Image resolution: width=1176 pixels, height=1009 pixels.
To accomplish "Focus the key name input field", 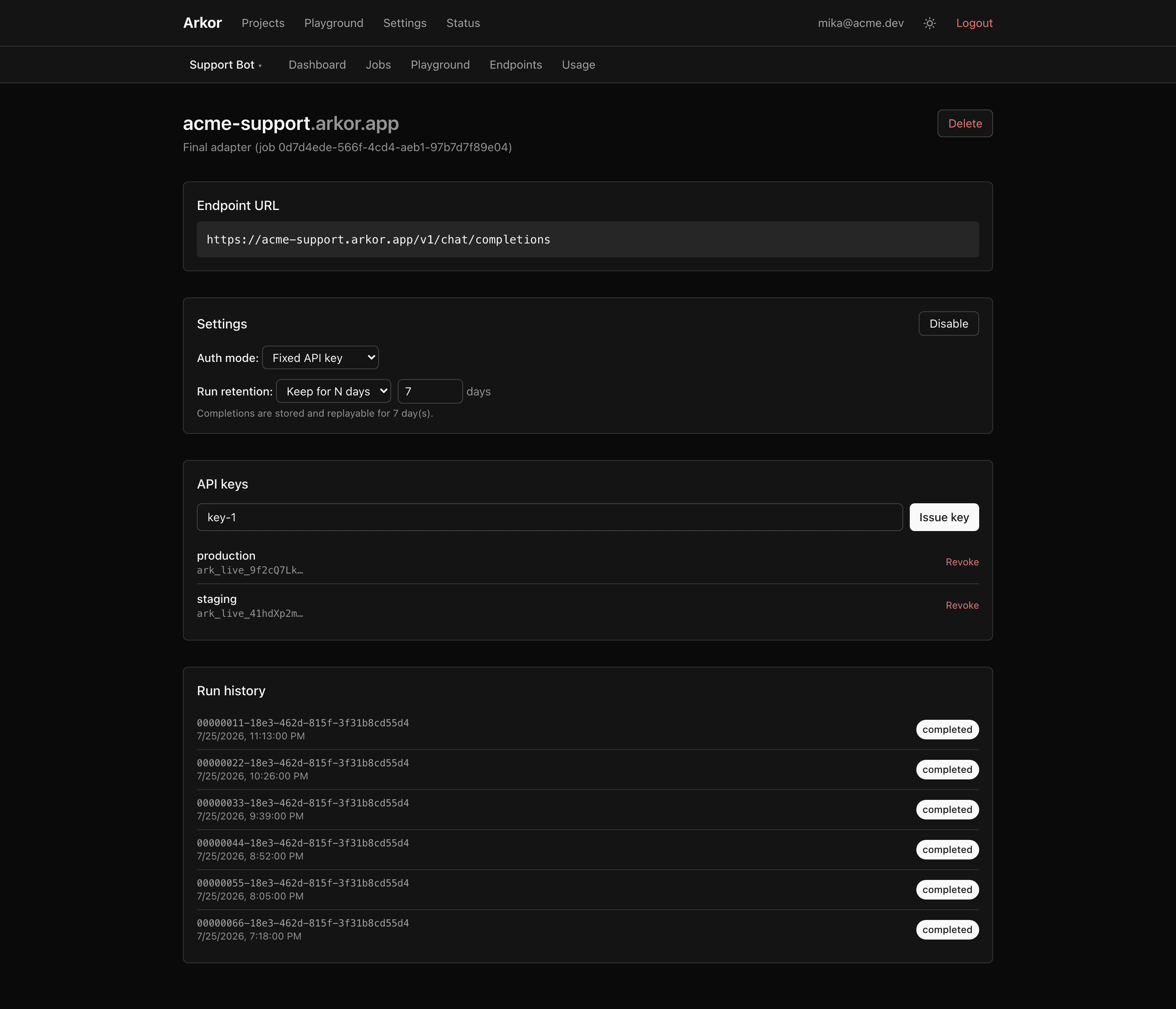I will pos(549,517).
